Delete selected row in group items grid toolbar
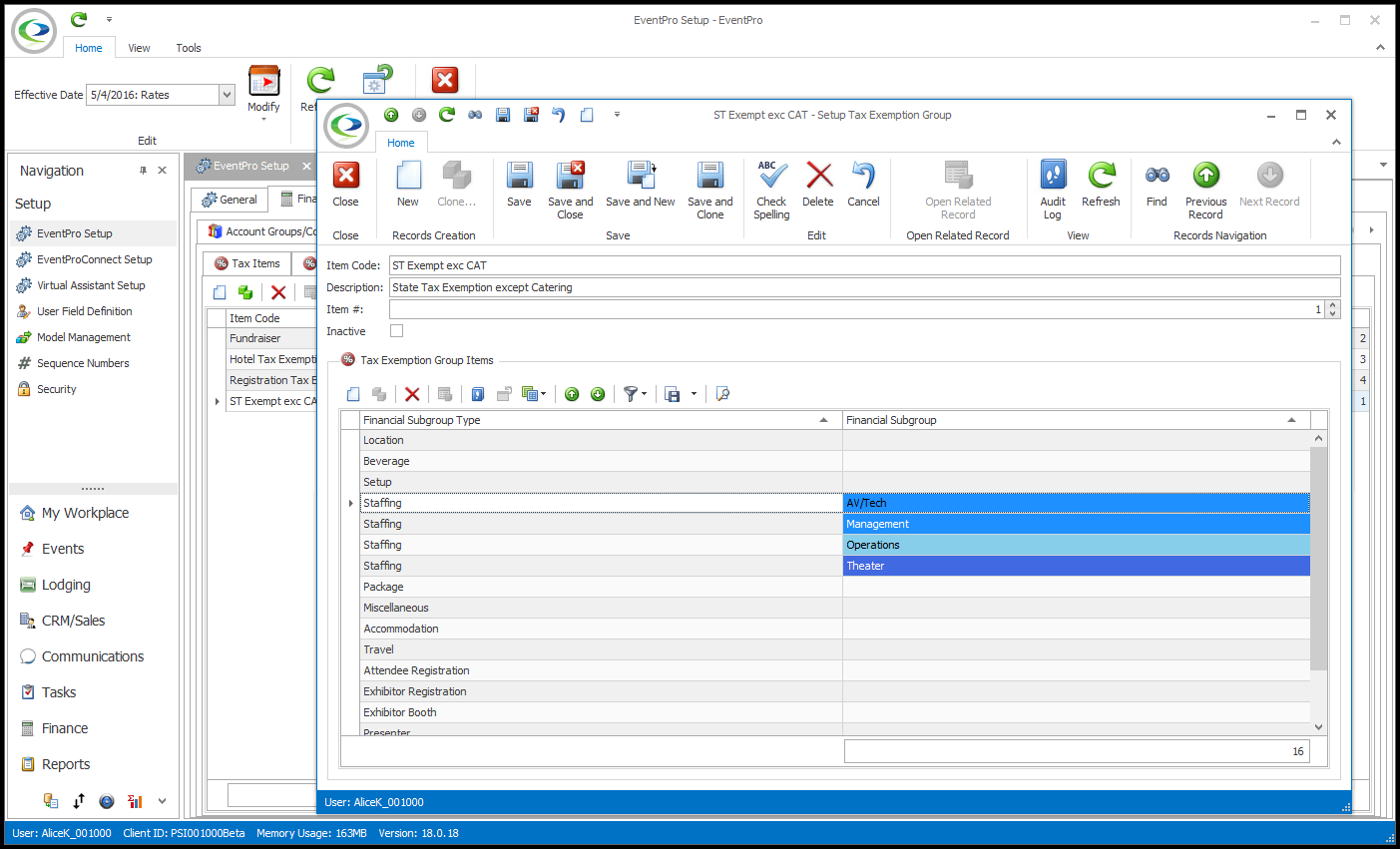The image size is (1400, 849). tap(412, 394)
